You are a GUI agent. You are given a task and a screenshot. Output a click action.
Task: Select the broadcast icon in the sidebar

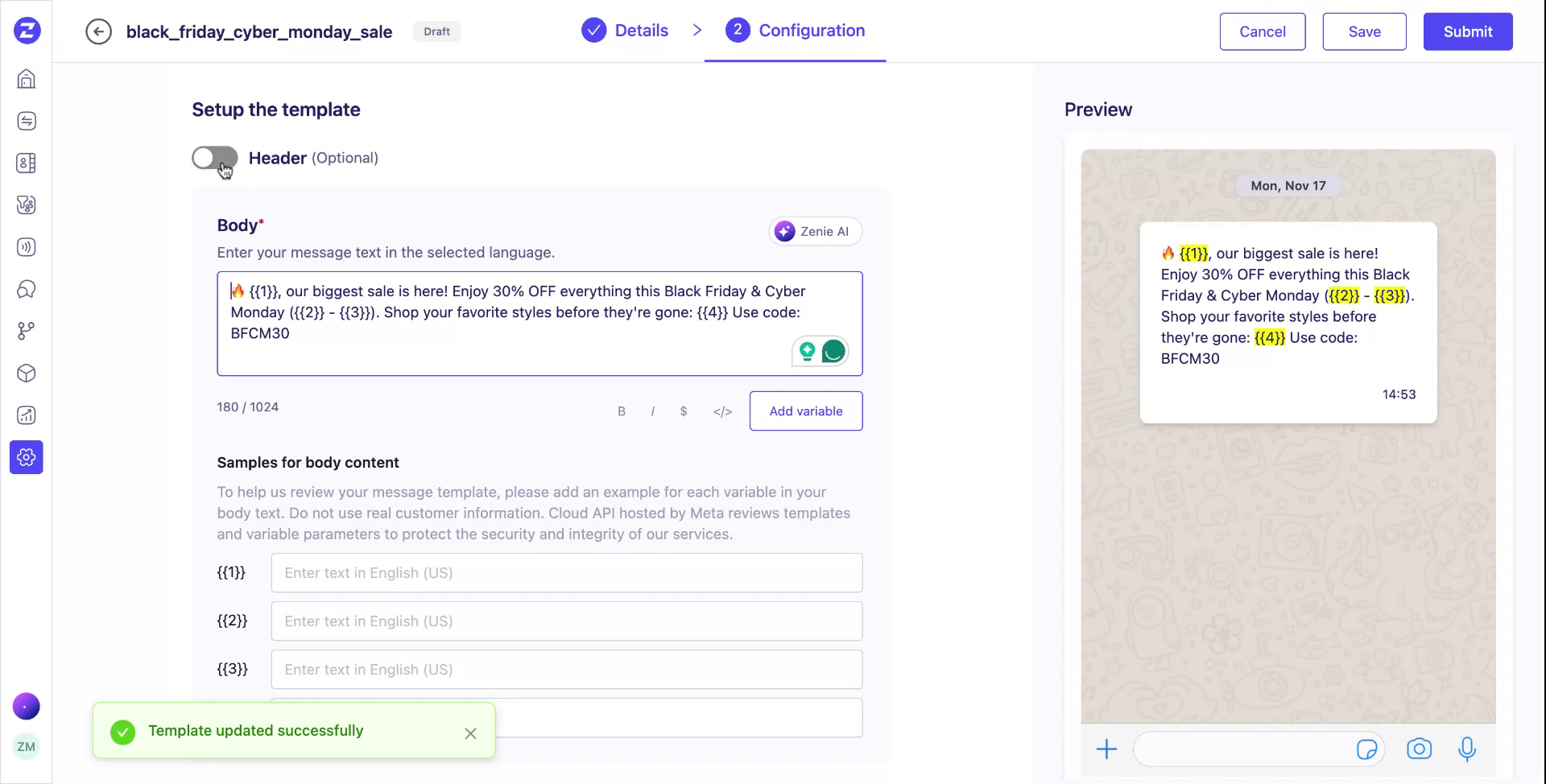pos(27,247)
